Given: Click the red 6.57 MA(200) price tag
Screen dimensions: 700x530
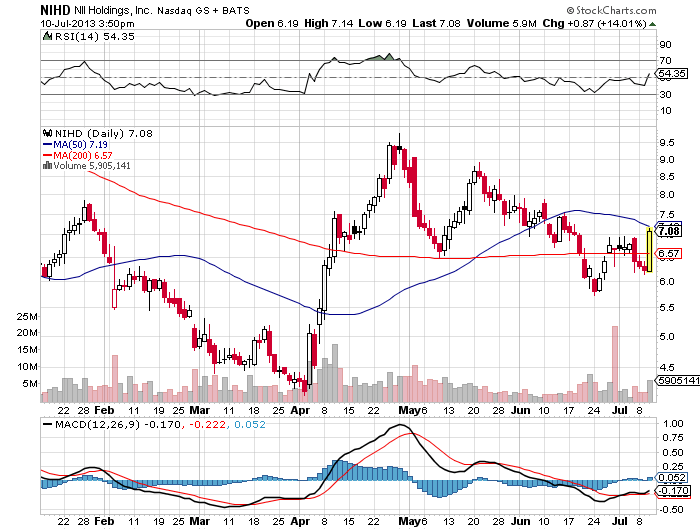Looking at the screenshot, I should (668, 254).
